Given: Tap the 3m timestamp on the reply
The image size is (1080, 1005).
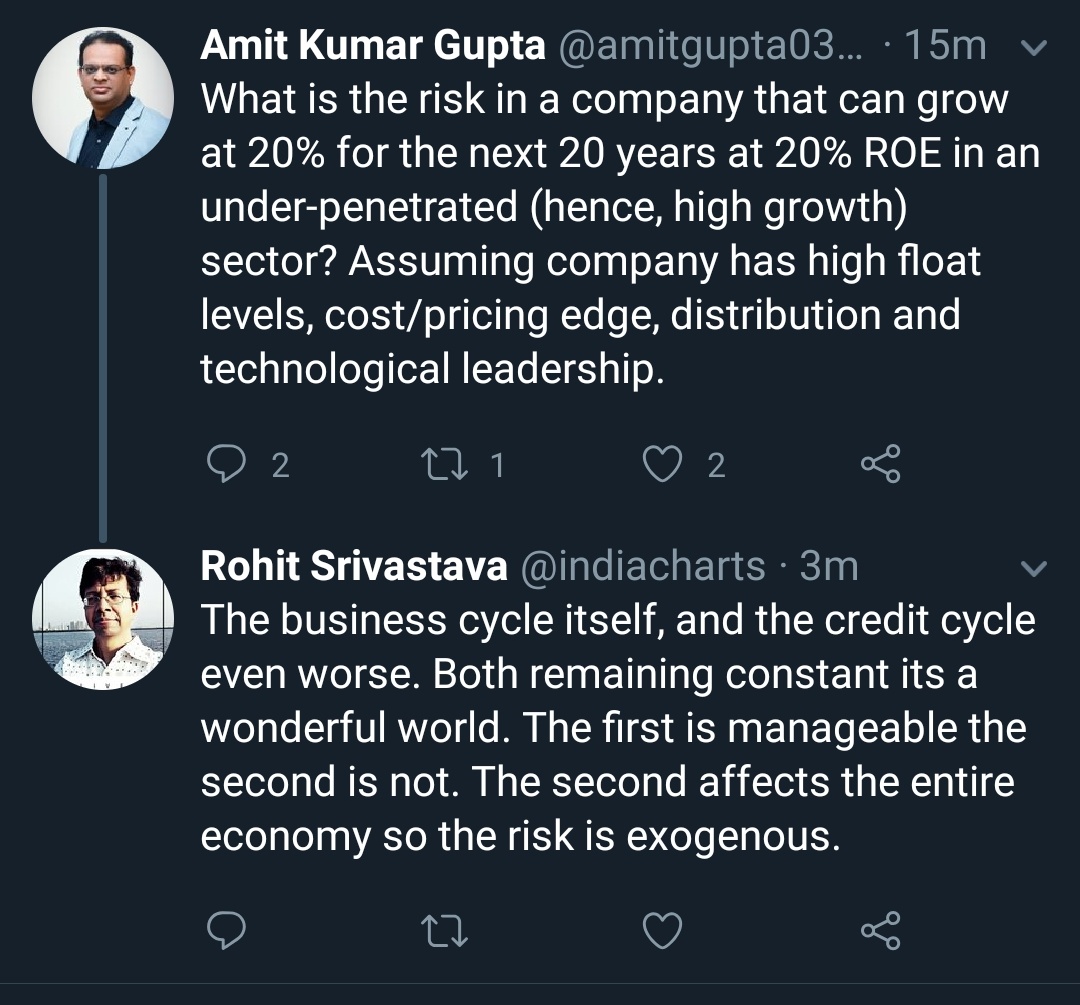Looking at the screenshot, I should coord(829,567).
